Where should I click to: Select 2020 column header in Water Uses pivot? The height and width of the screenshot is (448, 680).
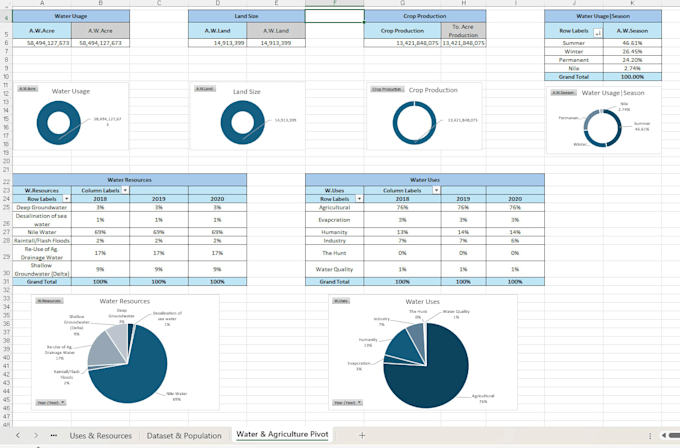click(x=515, y=199)
